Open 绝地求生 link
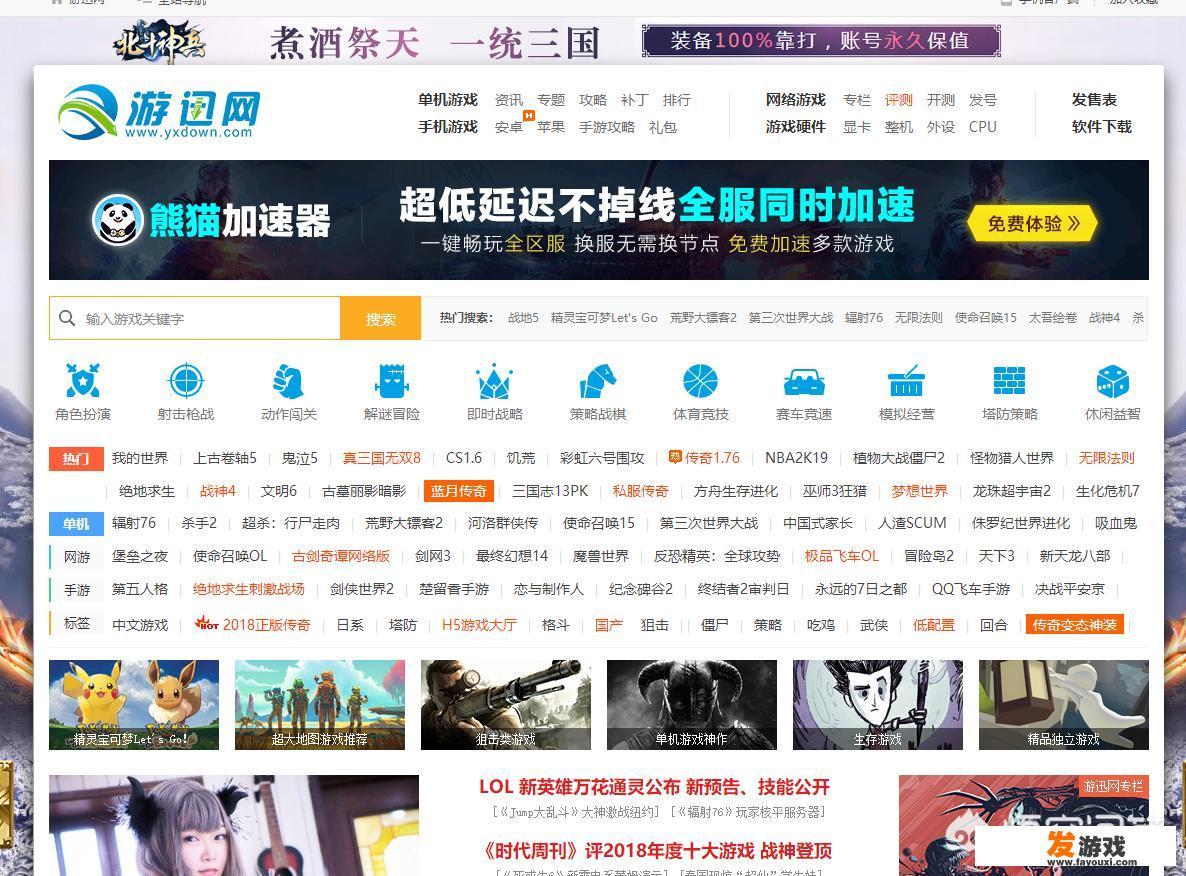 (147, 491)
